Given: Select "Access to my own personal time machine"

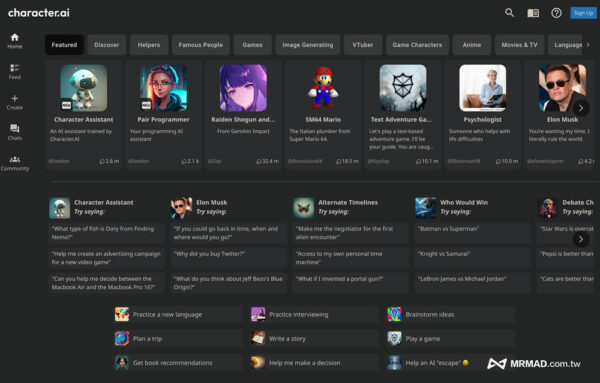Looking at the screenshot, I should point(351,258).
